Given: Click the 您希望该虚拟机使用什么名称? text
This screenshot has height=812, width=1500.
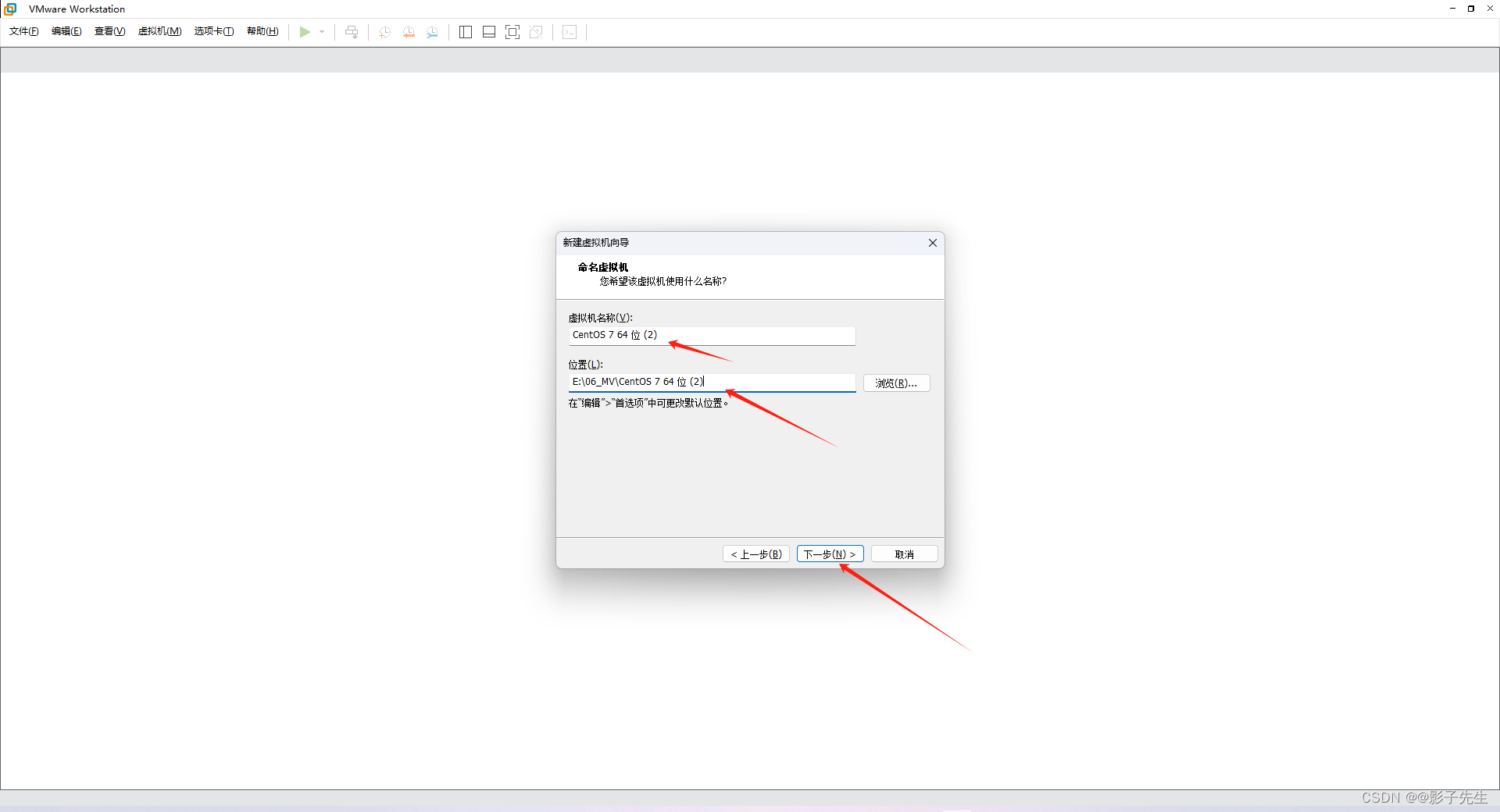Looking at the screenshot, I should (663, 281).
